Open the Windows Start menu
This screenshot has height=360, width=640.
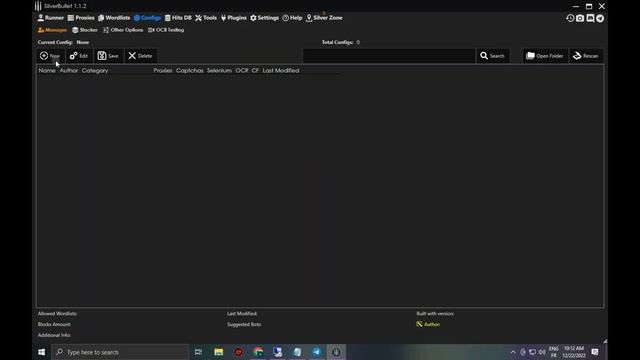(x=42, y=352)
